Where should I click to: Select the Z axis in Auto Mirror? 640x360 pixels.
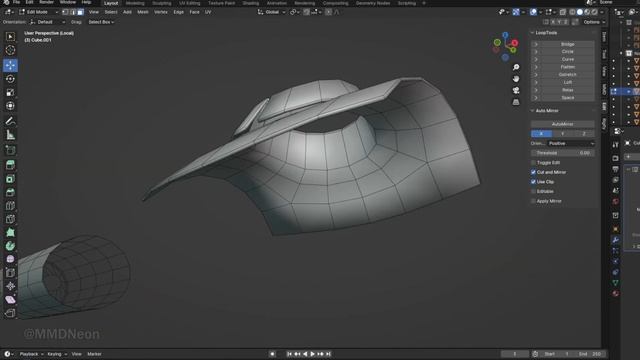(x=584, y=134)
